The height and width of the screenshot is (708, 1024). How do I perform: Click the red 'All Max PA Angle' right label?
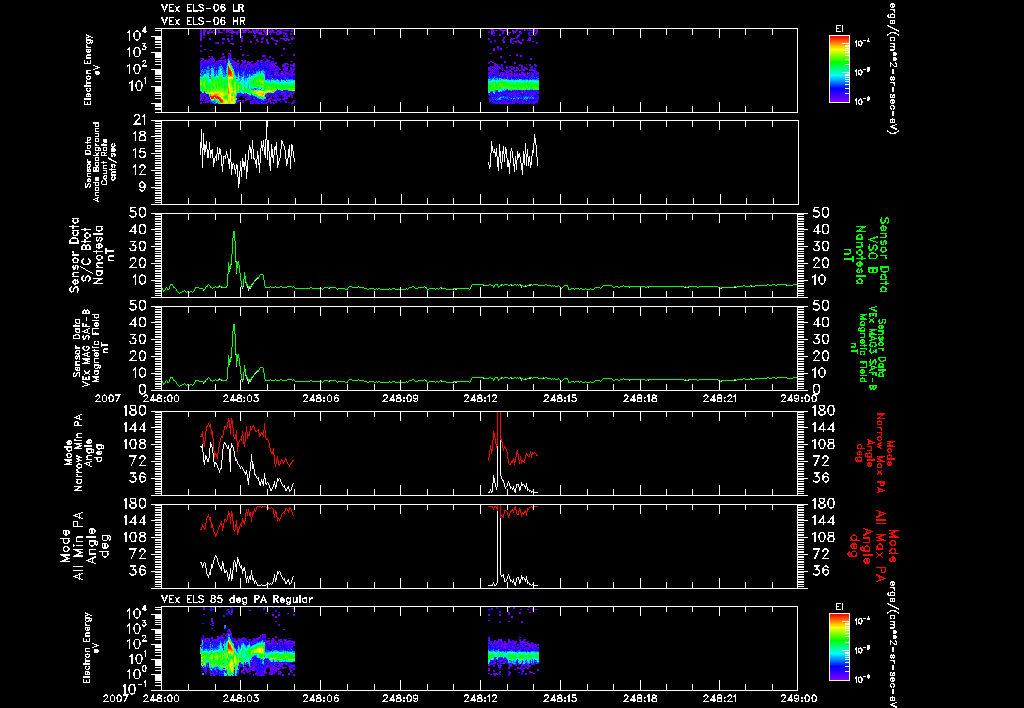pos(872,545)
